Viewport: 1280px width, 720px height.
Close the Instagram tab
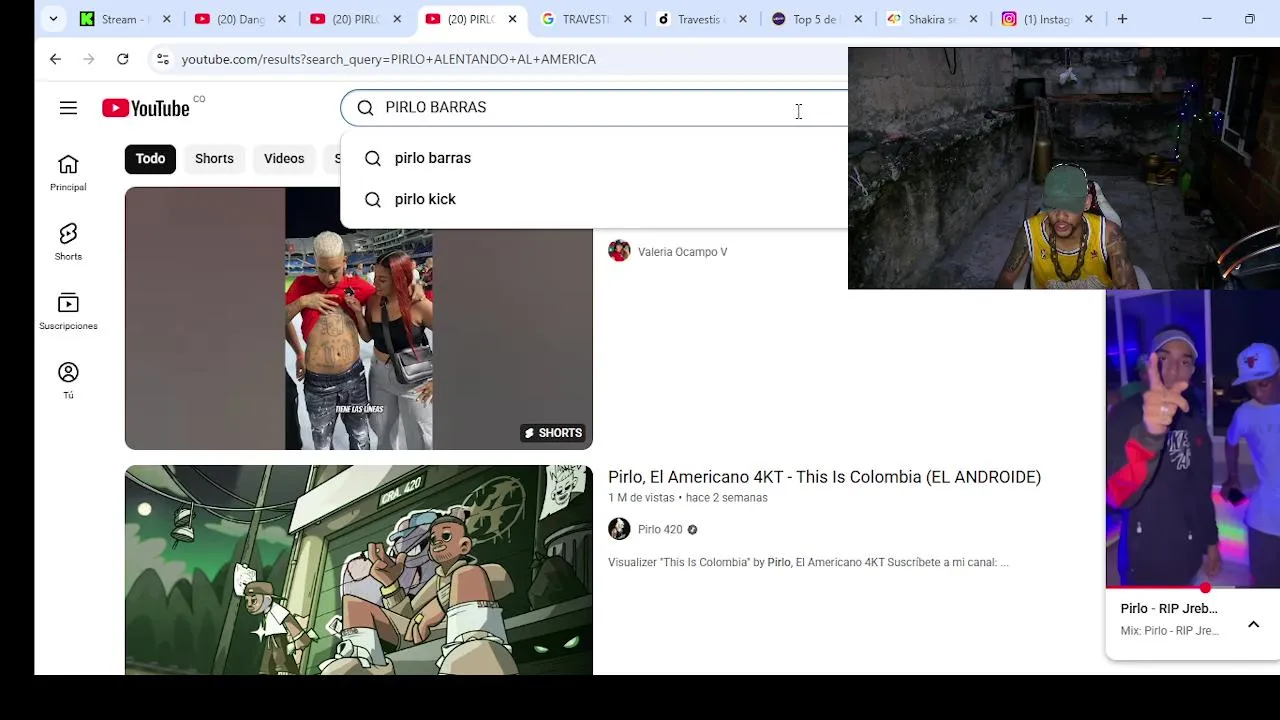click(1088, 19)
